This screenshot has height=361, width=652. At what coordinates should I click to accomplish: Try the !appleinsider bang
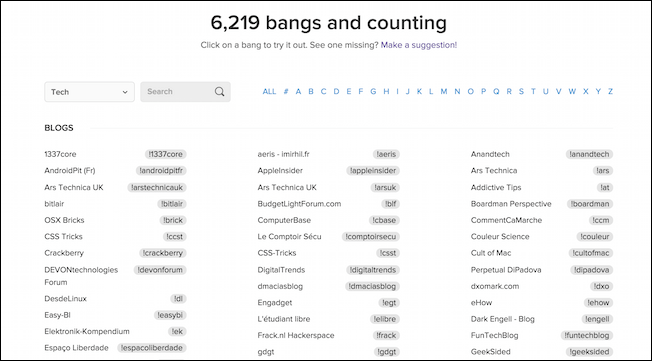[373, 171]
